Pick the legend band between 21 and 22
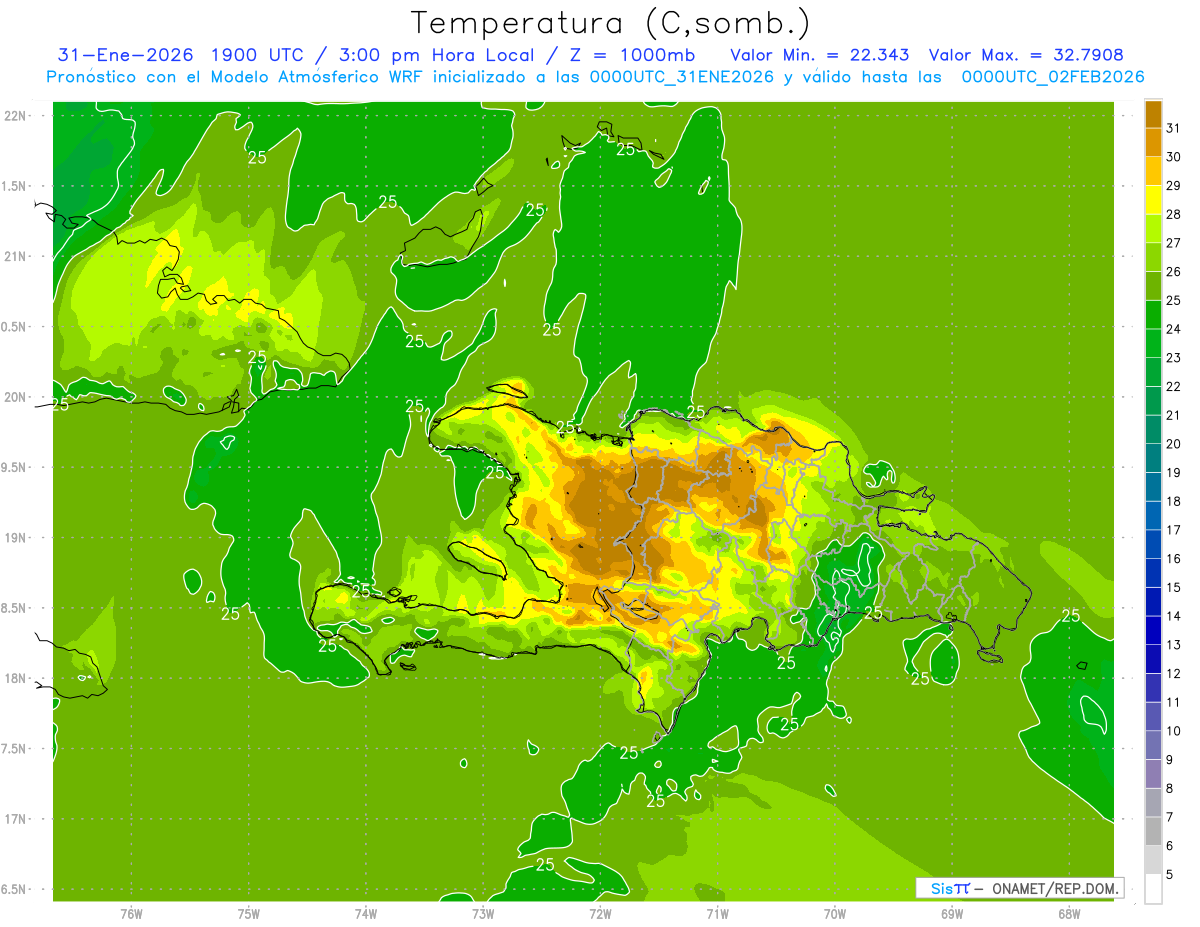The height and width of the screenshot is (927, 1200). point(1153,401)
